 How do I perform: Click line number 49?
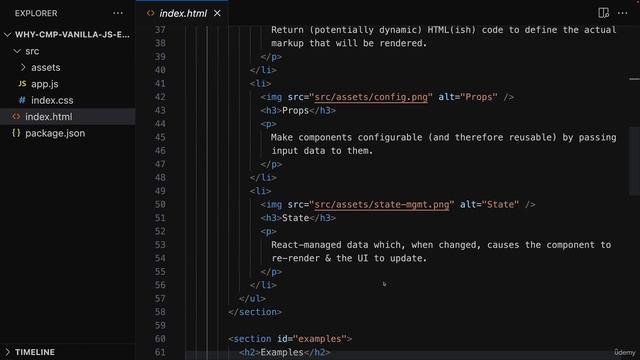click(160, 191)
